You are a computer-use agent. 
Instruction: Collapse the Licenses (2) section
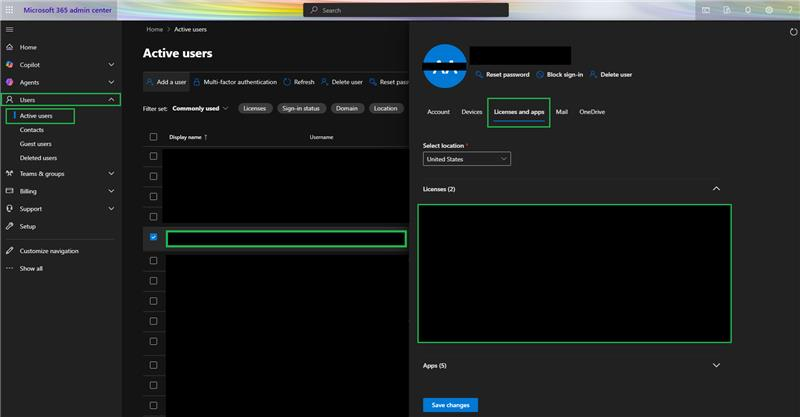tap(716, 189)
